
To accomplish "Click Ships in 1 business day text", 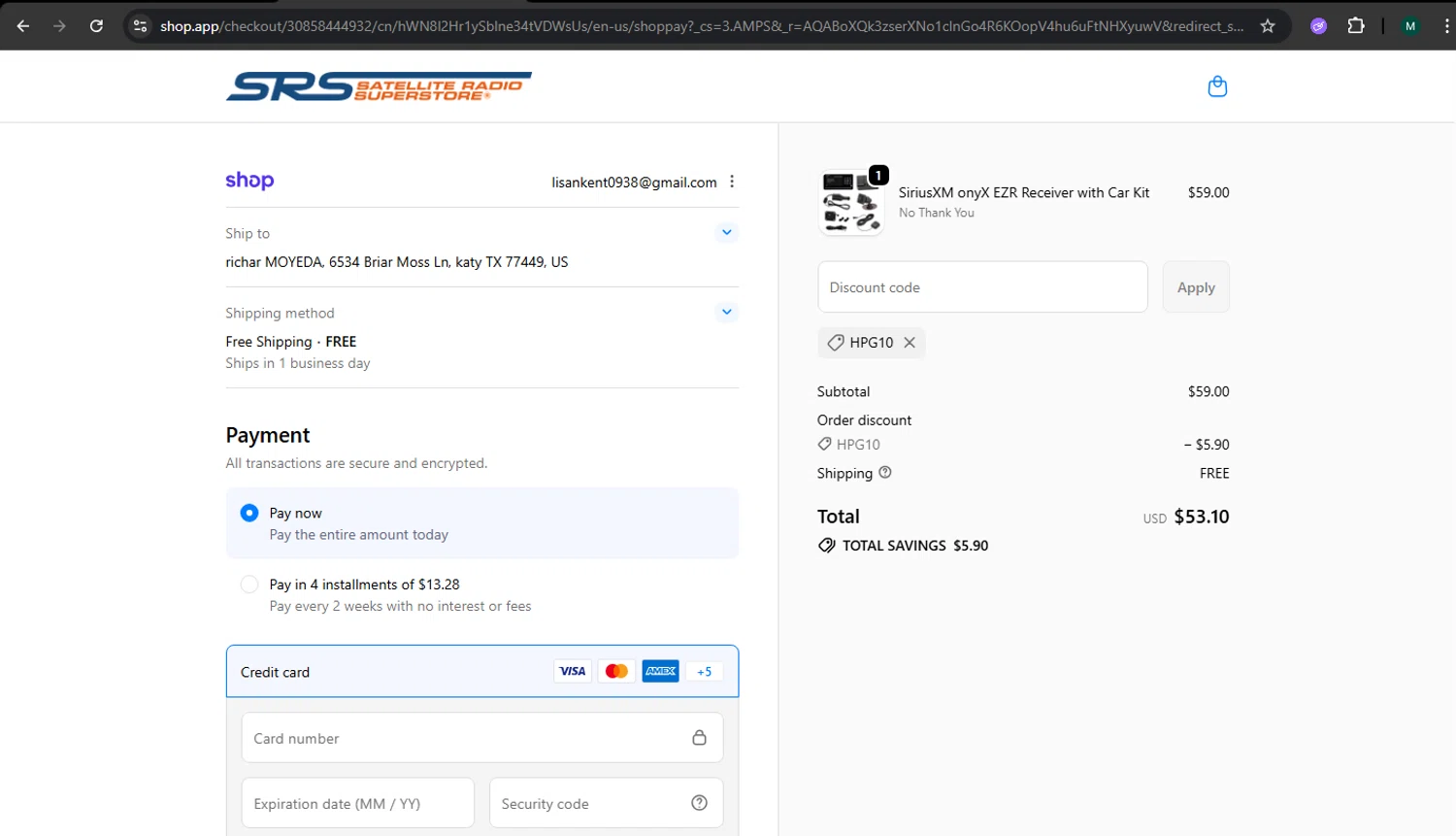I will (x=298, y=363).
